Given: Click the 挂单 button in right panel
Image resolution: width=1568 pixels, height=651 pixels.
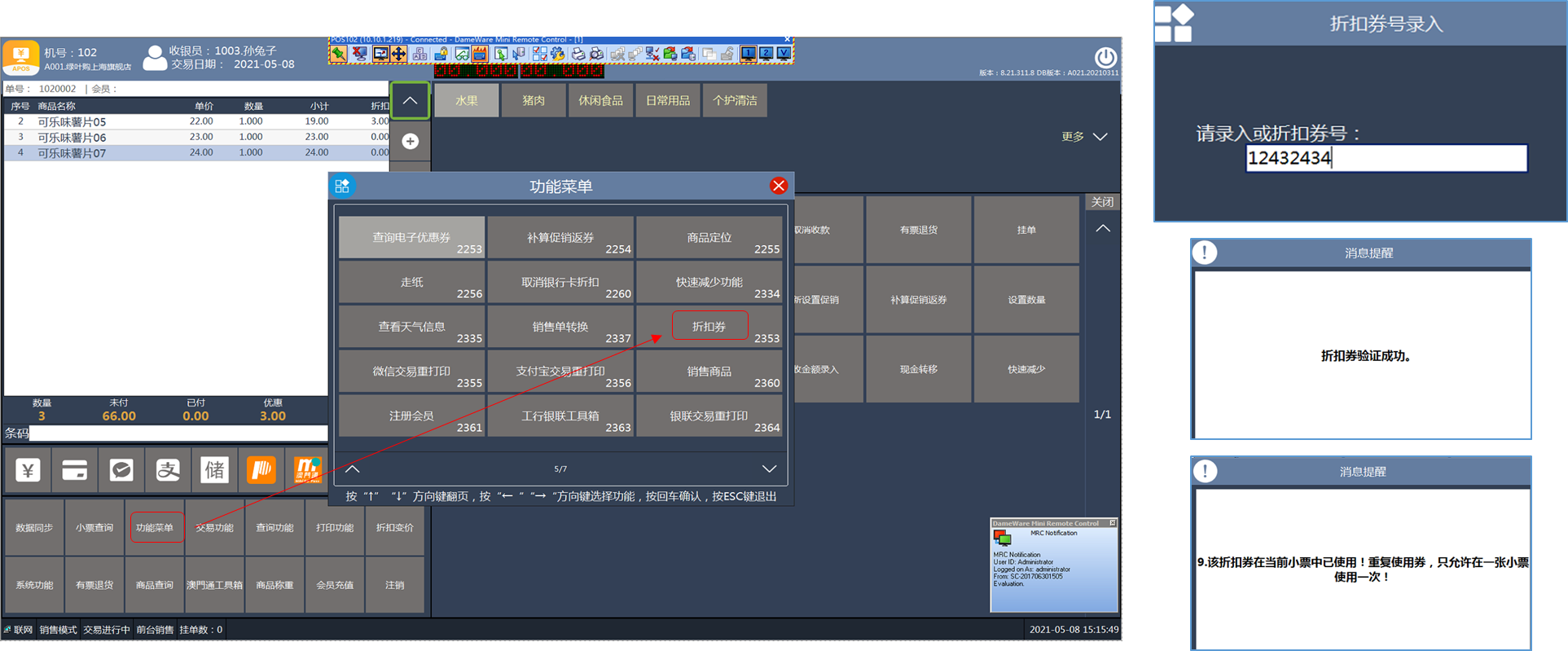Looking at the screenshot, I should coord(1026,230).
